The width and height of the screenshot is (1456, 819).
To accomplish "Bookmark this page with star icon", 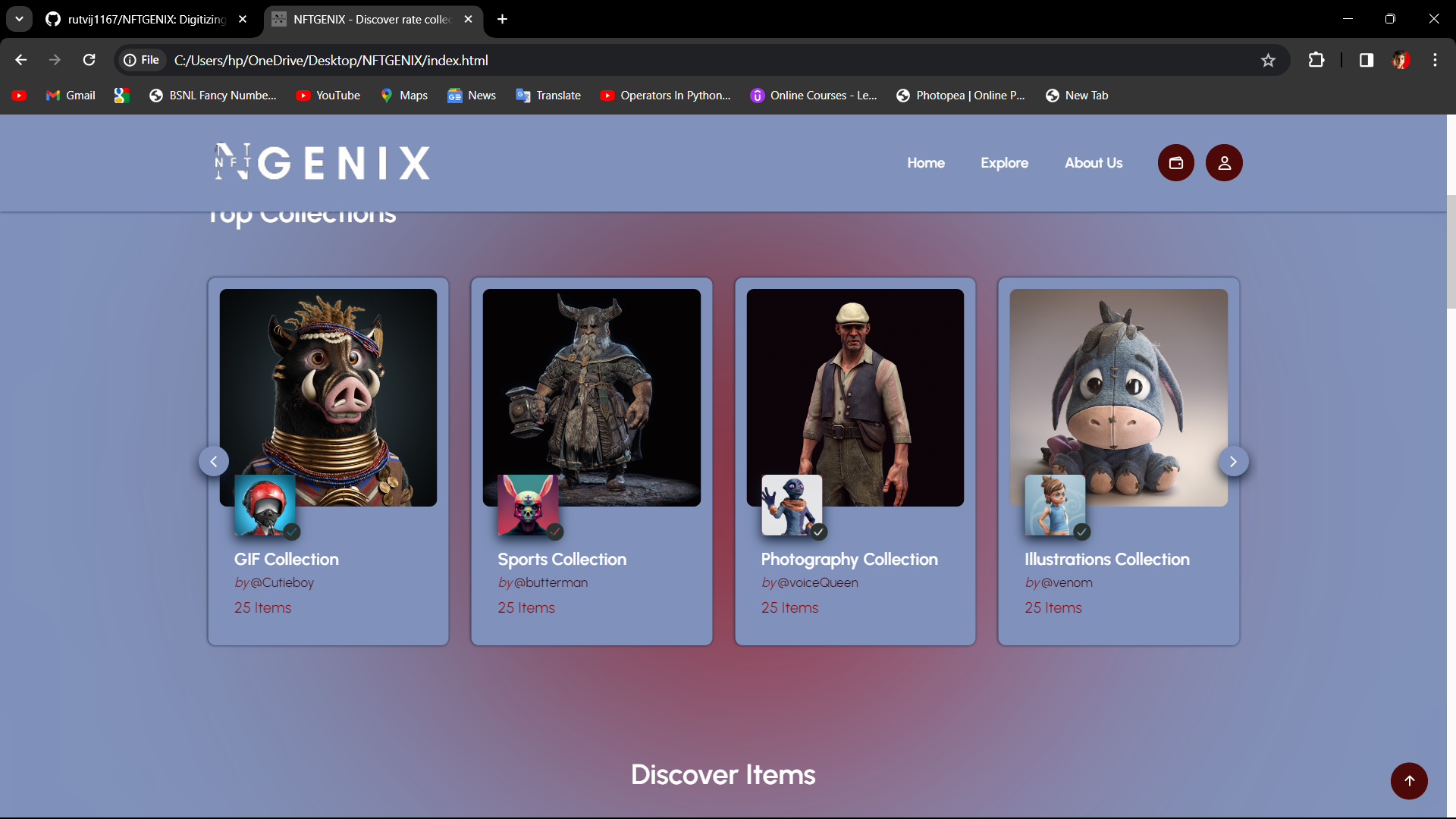I will (1268, 61).
